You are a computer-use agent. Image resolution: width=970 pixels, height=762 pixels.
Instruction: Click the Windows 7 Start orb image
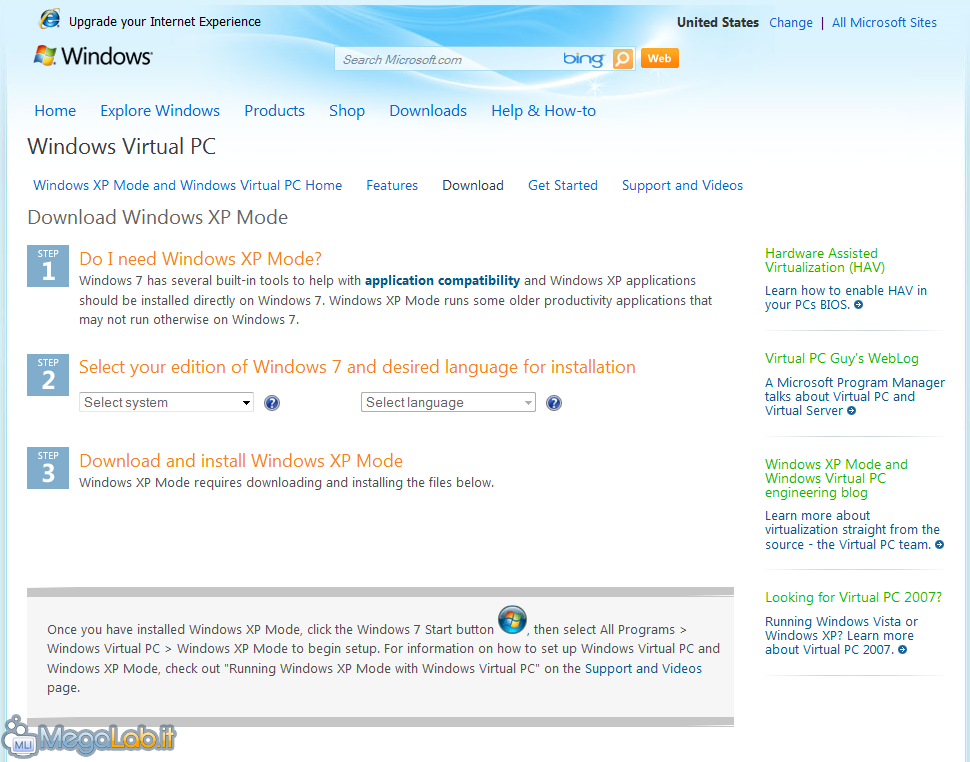(512, 619)
